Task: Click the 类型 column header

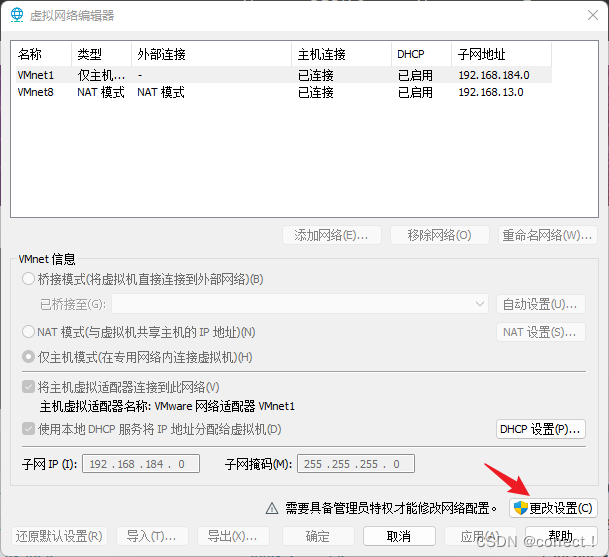Action: [101, 54]
